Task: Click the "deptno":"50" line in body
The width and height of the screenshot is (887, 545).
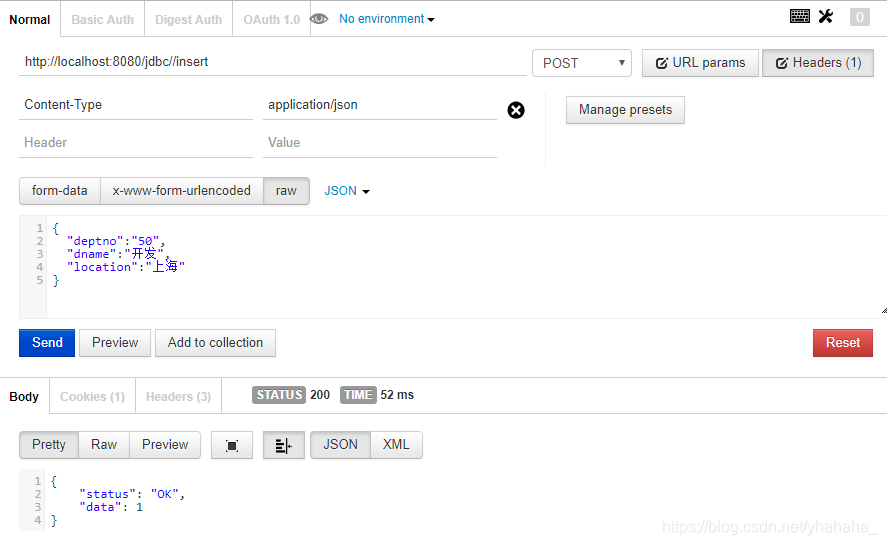Action: coord(115,241)
